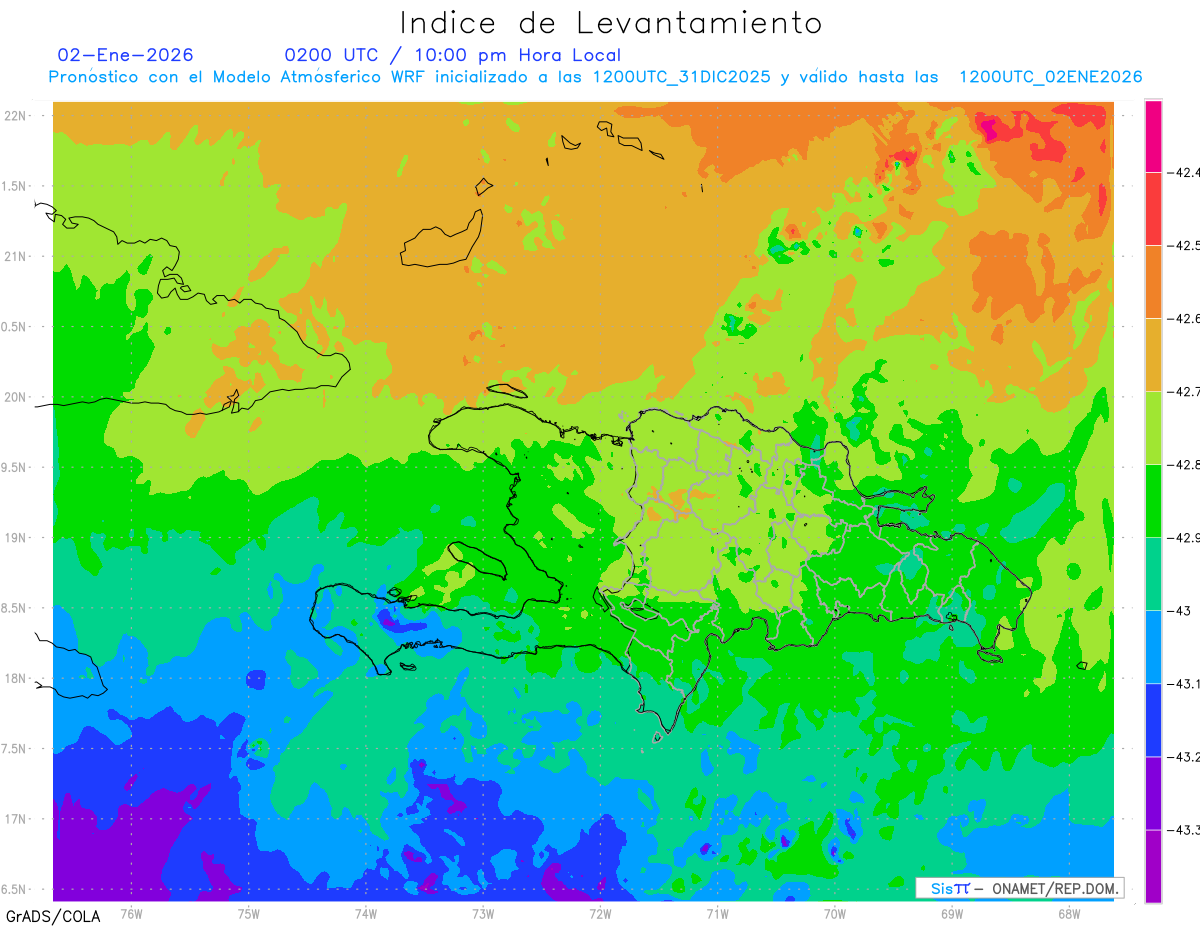Click the colorbar value '-42.7'

tap(1184, 392)
